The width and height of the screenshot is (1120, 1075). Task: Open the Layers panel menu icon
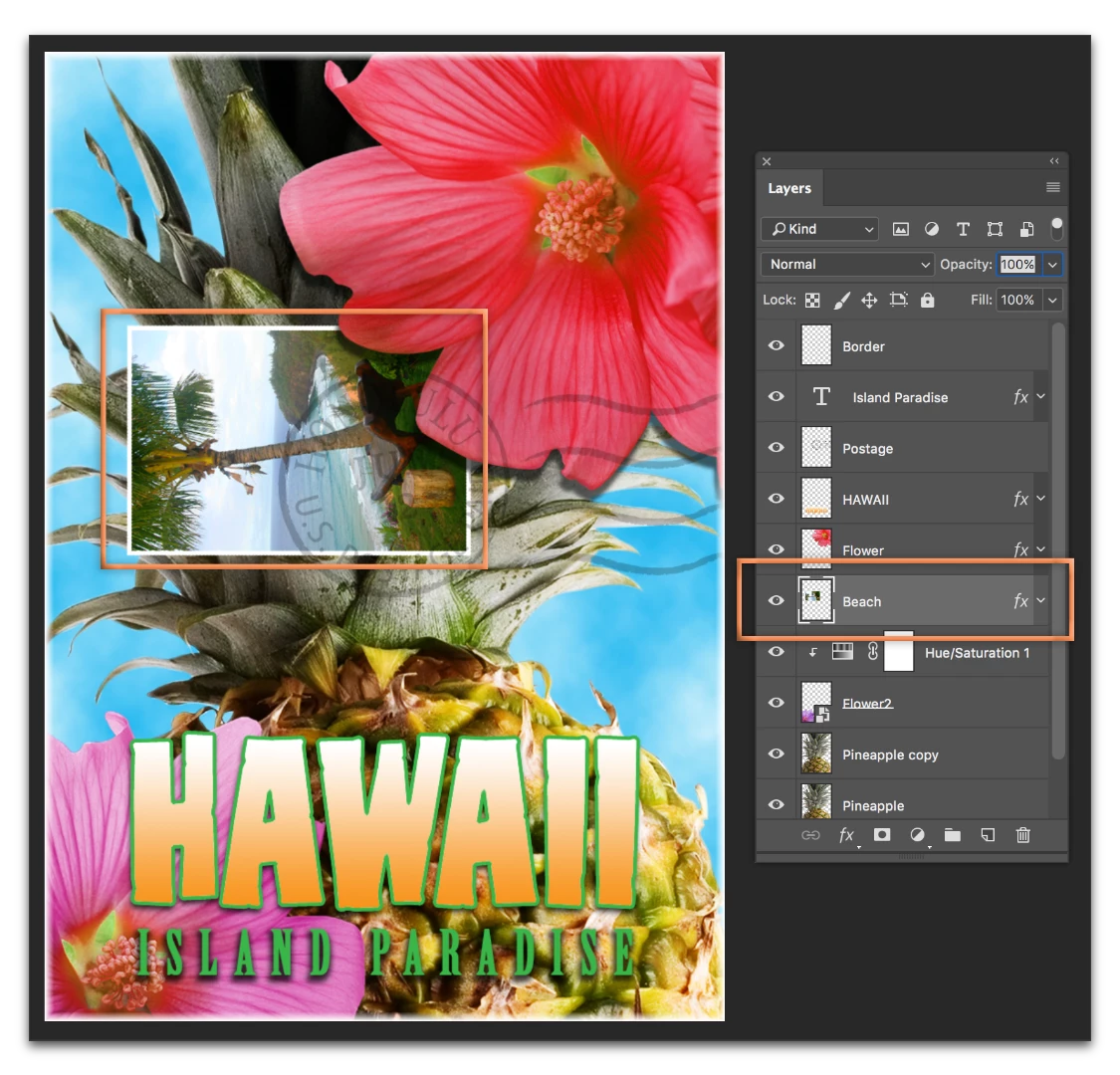(1053, 187)
